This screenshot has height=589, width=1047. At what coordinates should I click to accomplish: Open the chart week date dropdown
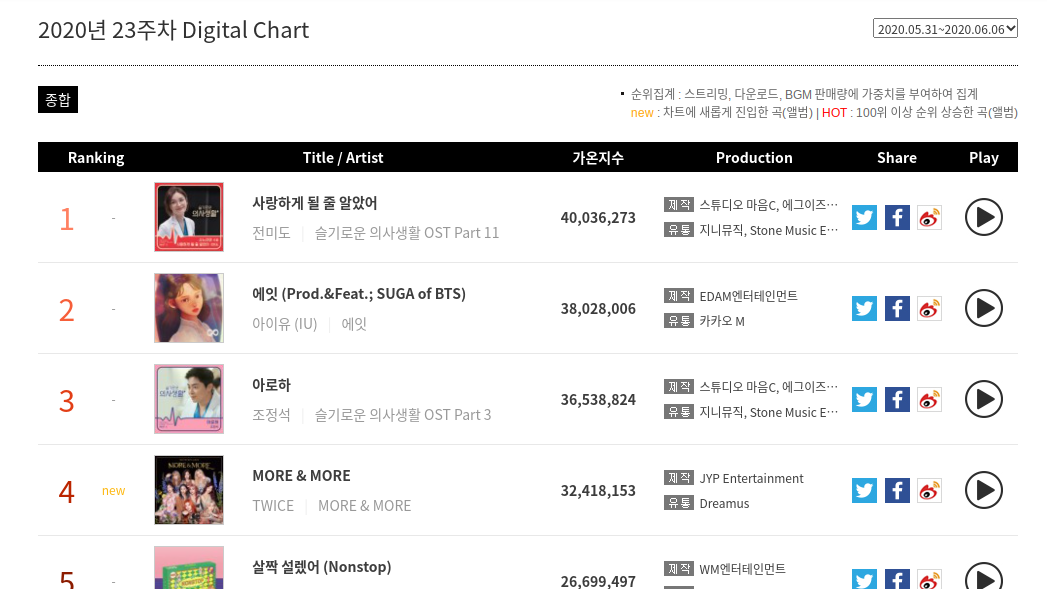tap(945, 29)
